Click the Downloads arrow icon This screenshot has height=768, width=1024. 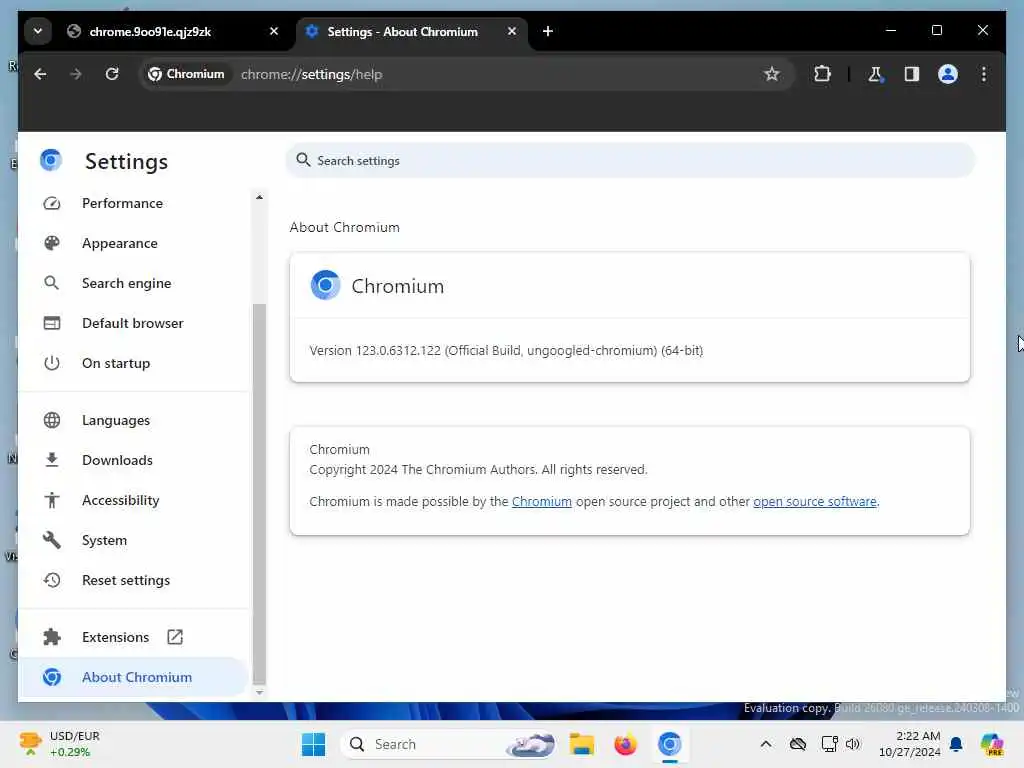52,460
